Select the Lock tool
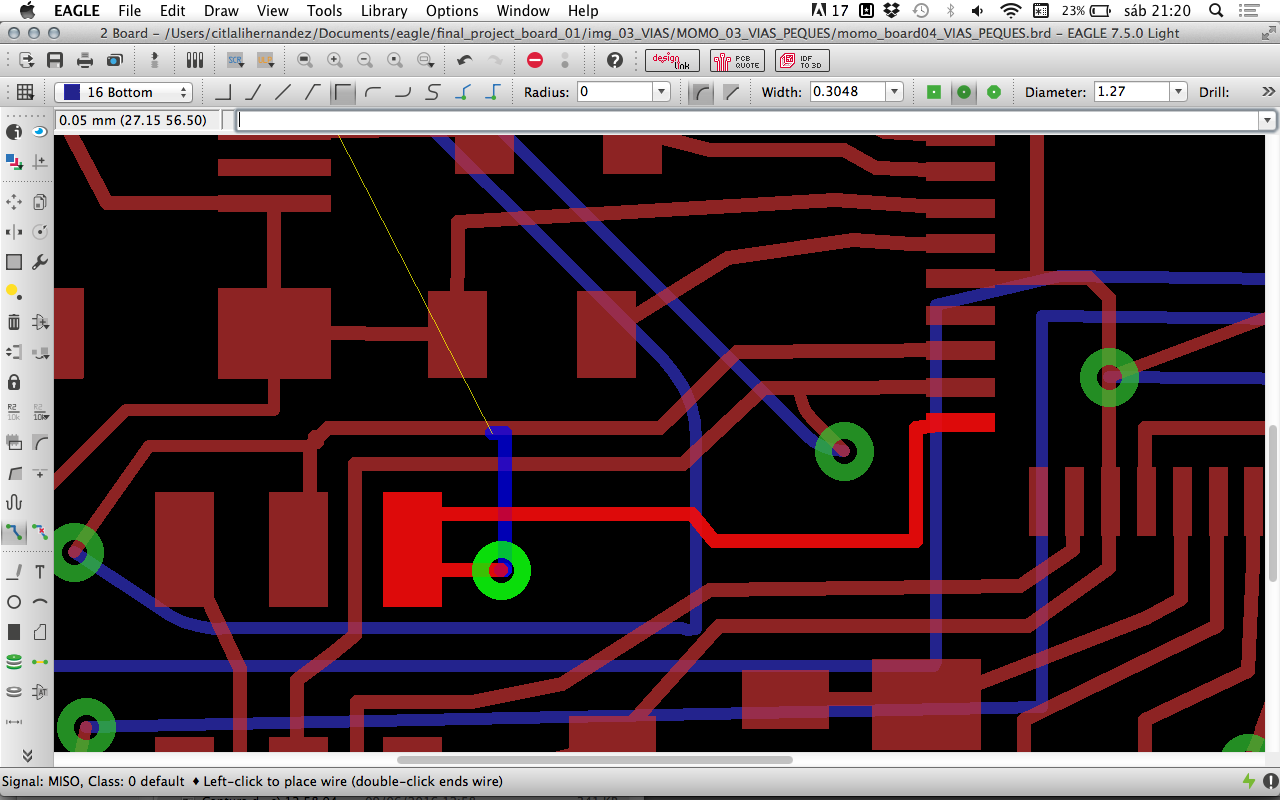Viewport: 1280px width, 800px height. (x=14, y=382)
